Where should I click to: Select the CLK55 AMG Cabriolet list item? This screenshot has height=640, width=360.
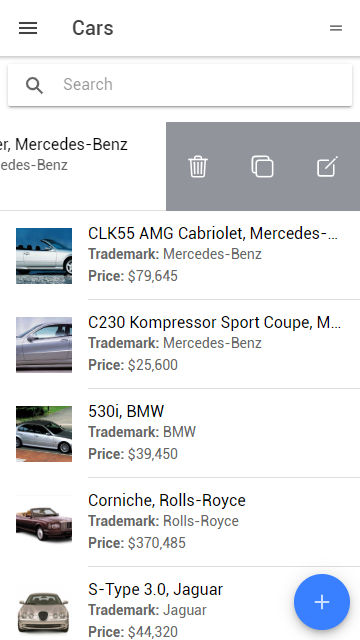pyautogui.click(x=180, y=256)
